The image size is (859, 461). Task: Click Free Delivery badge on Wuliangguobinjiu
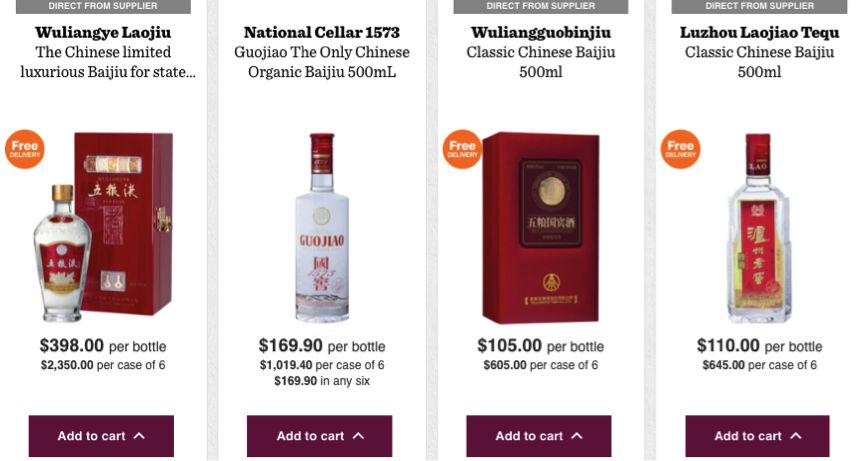tap(462, 149)
